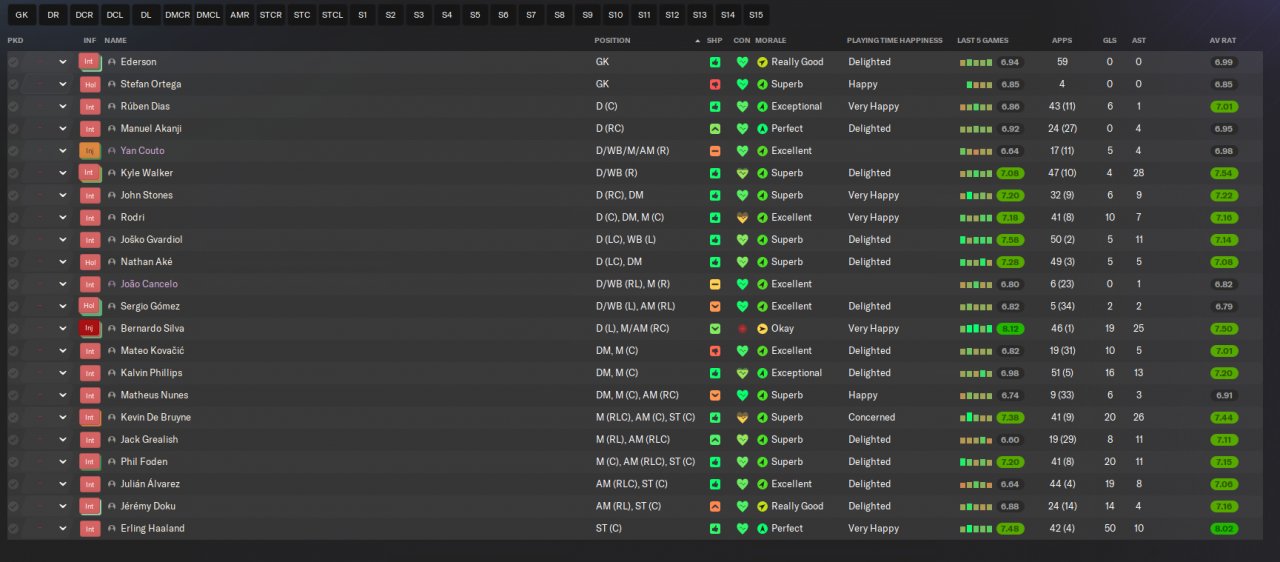Click Rúben Dias's condition heart icon

742,106
